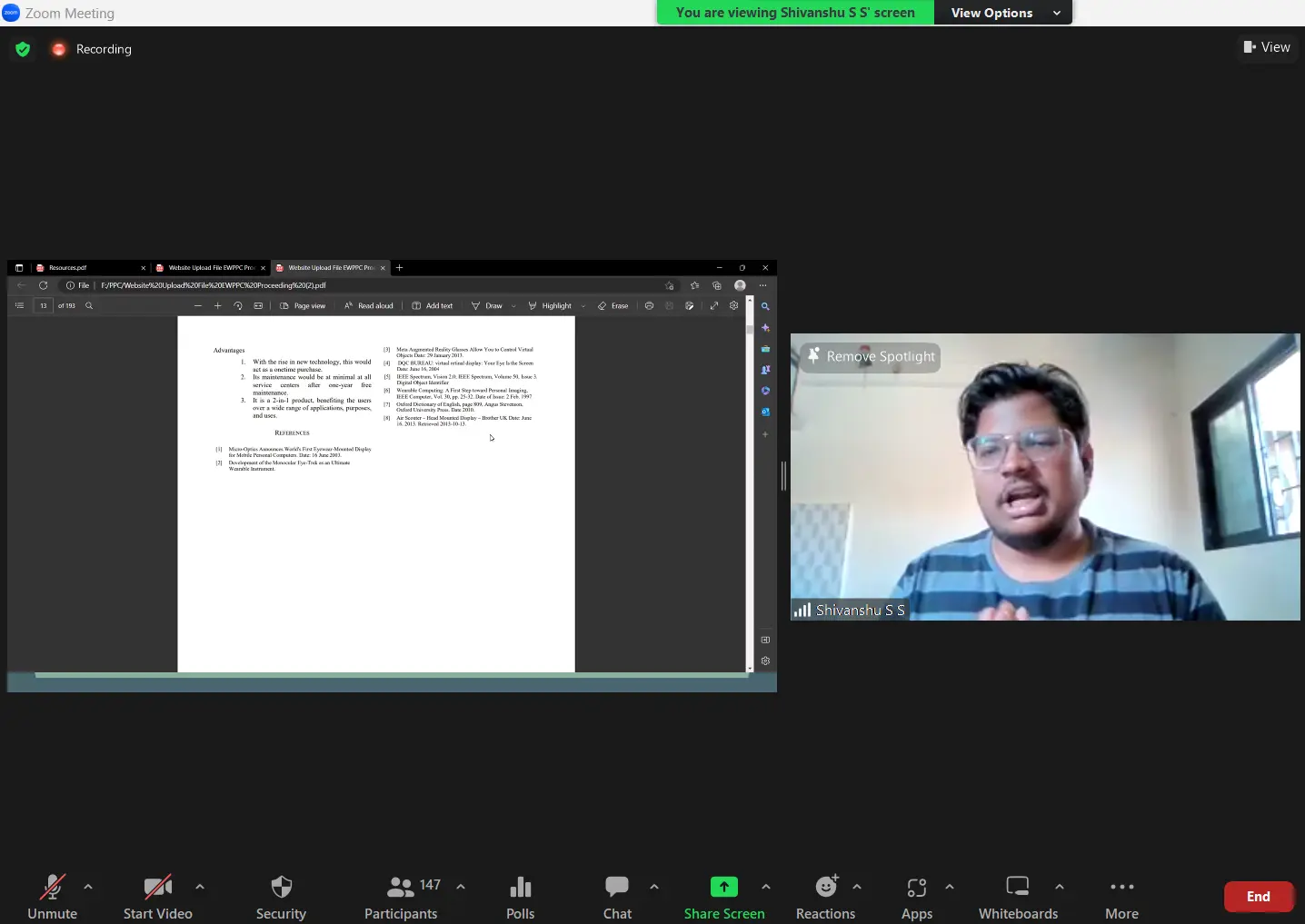Open the Reactions emoji menu
Screen dimensions: 1305x924
[x=825, y=896]
